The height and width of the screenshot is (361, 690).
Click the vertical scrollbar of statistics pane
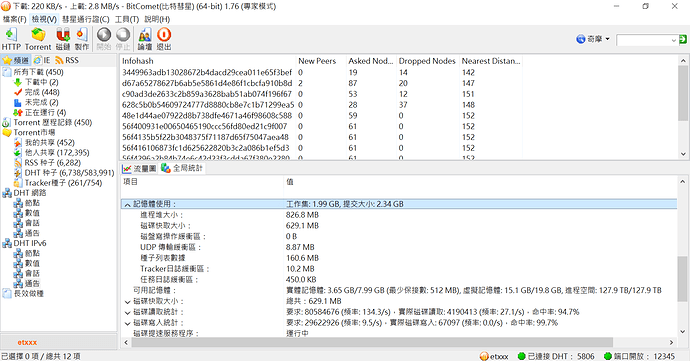coord(683,279)
